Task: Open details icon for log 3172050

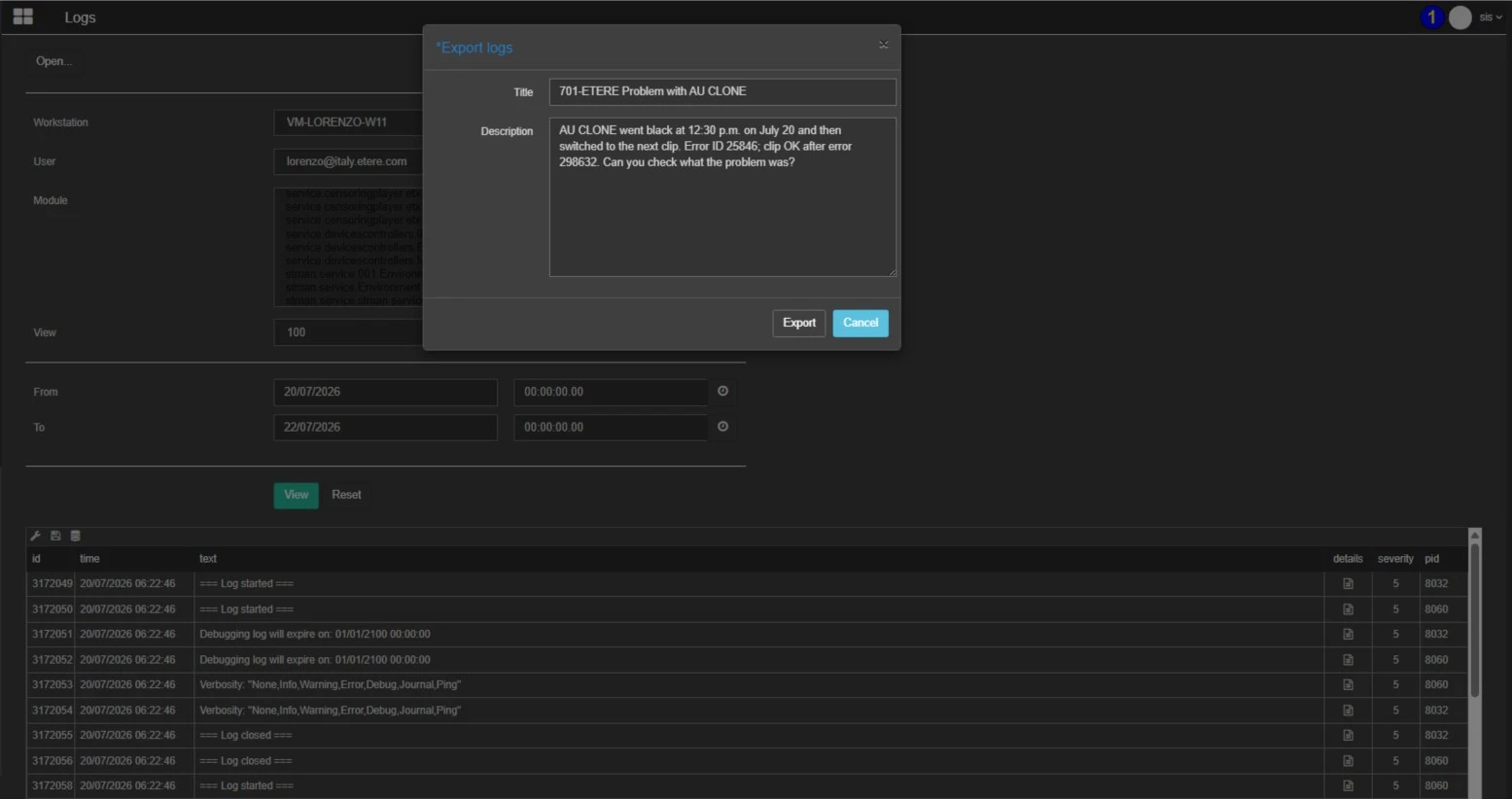Action: click(1348, 608)
